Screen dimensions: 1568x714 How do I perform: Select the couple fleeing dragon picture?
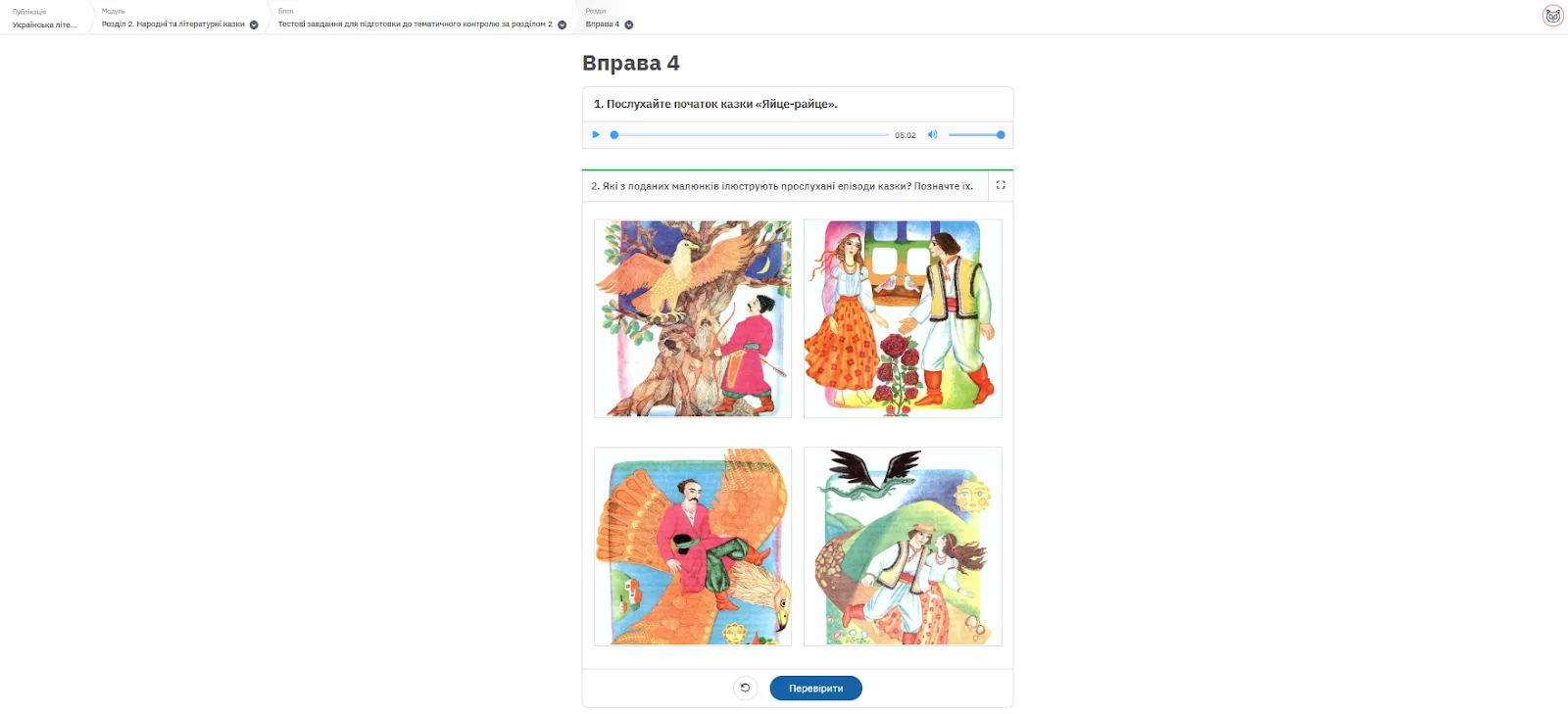[903, 547]
